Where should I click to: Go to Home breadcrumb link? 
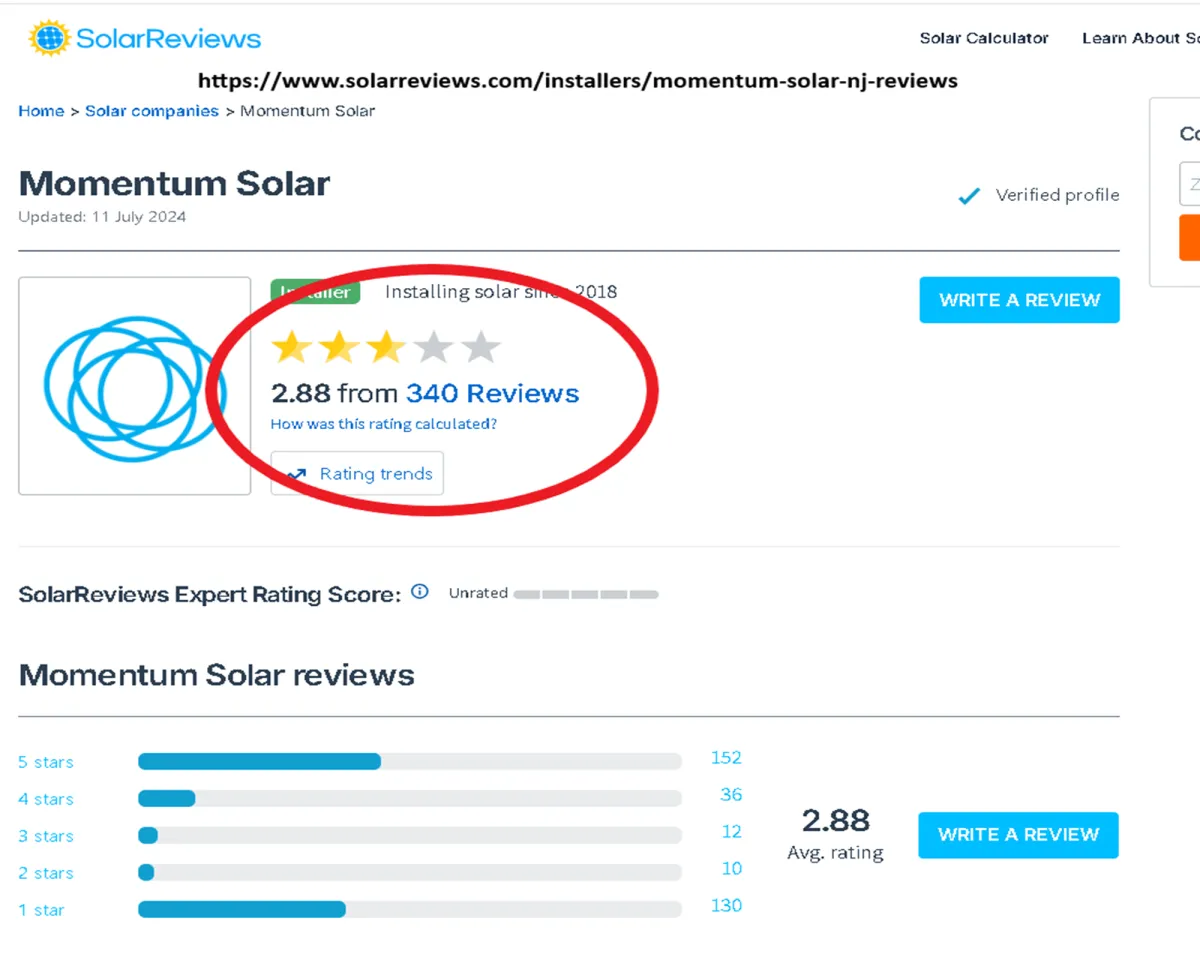[41, 111]
